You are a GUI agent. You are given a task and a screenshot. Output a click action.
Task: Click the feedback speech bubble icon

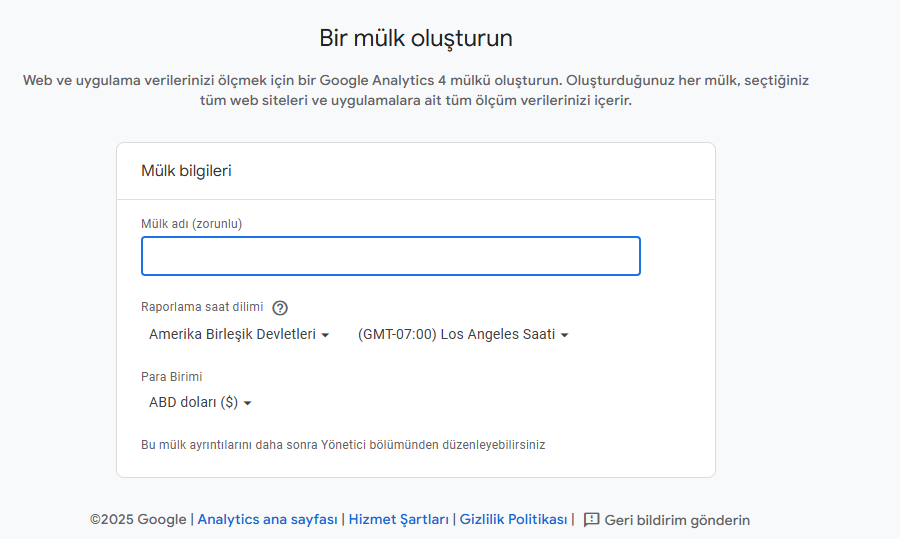[591, 519]
